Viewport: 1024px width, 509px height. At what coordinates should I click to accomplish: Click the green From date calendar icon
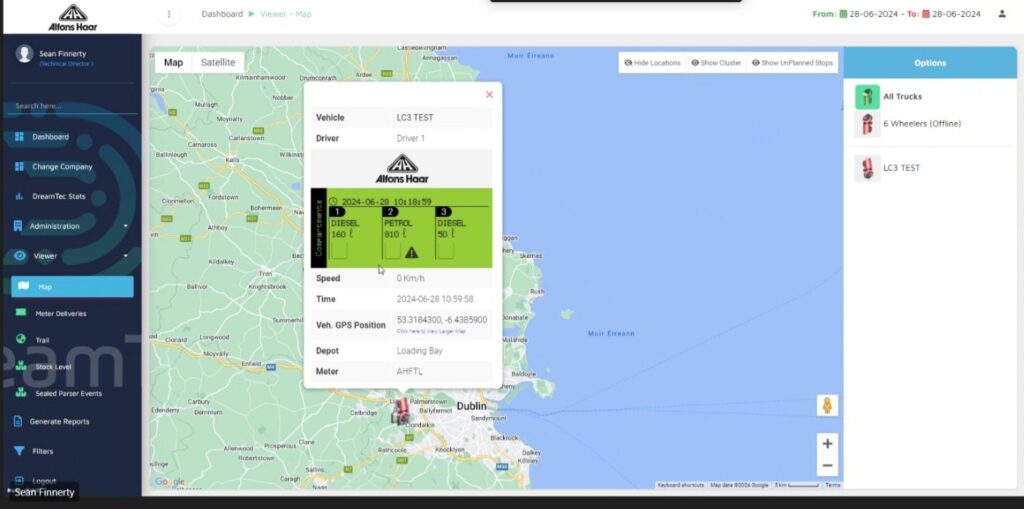(x=843, y=14)
